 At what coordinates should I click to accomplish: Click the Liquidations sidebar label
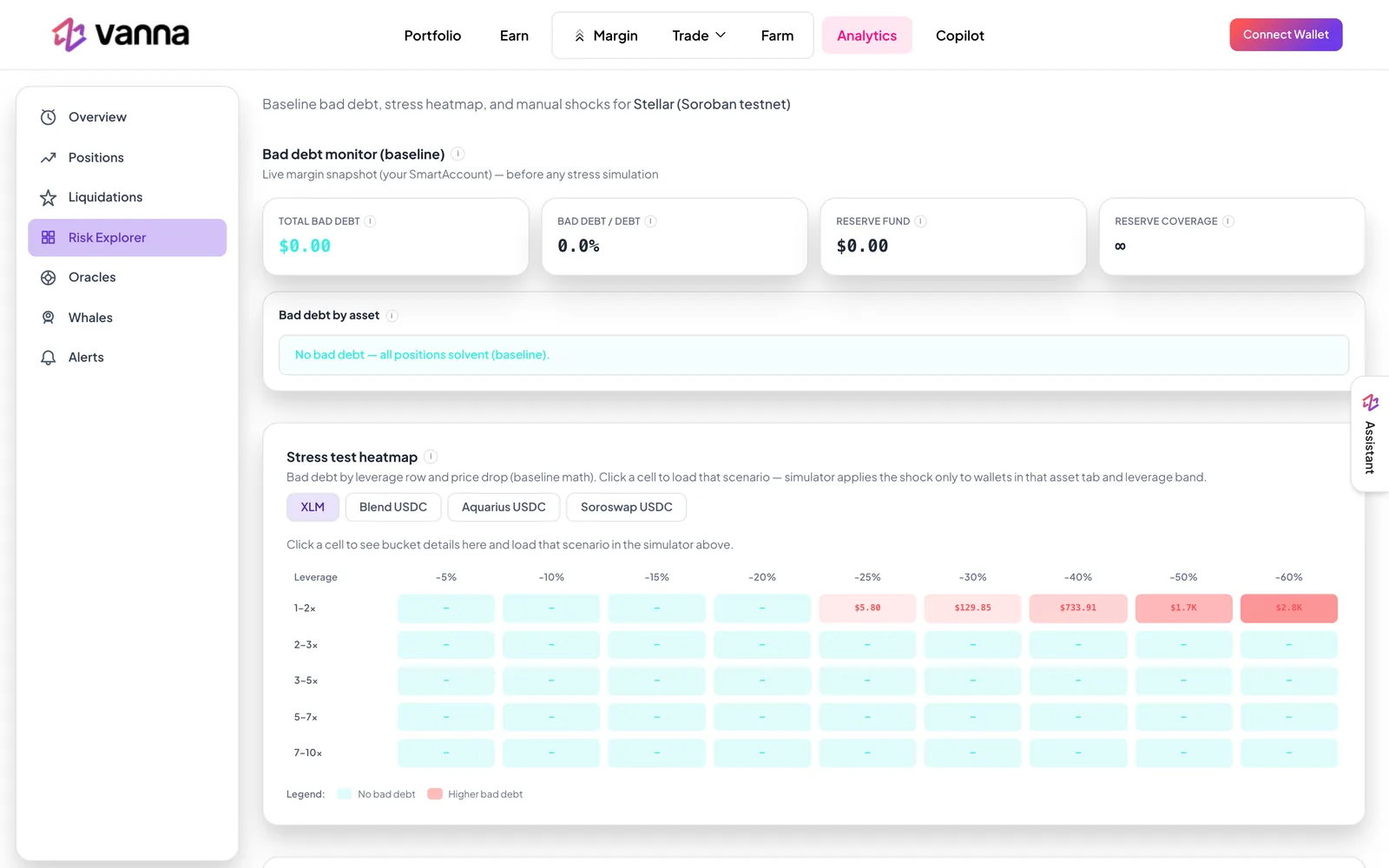coord(105,197)
